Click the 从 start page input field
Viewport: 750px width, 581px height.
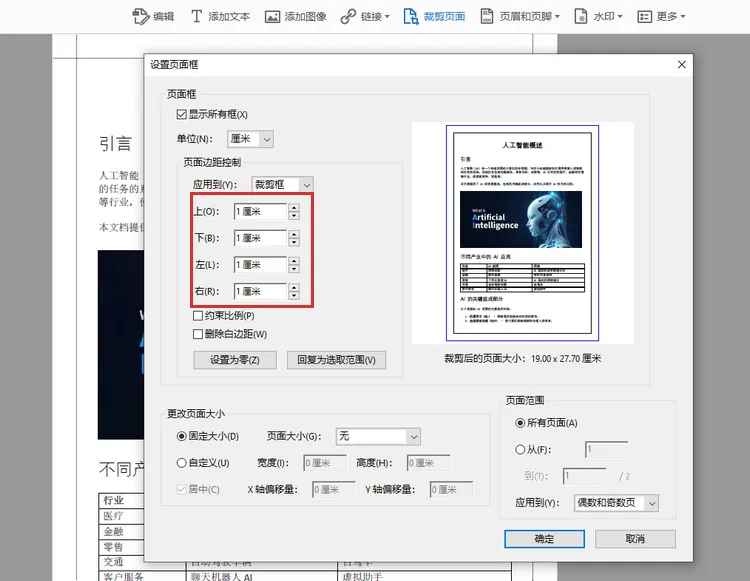click(x=607, y=449)
